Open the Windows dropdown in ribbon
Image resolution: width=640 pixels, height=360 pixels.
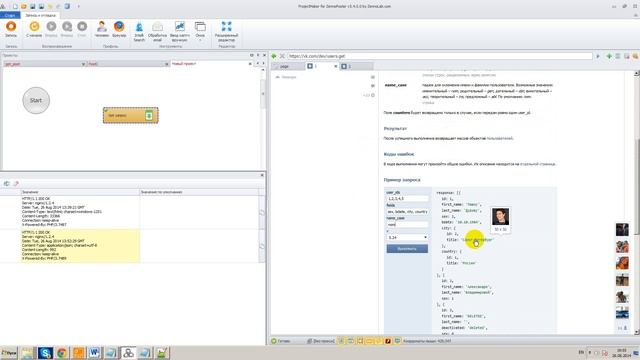point(200,32)
